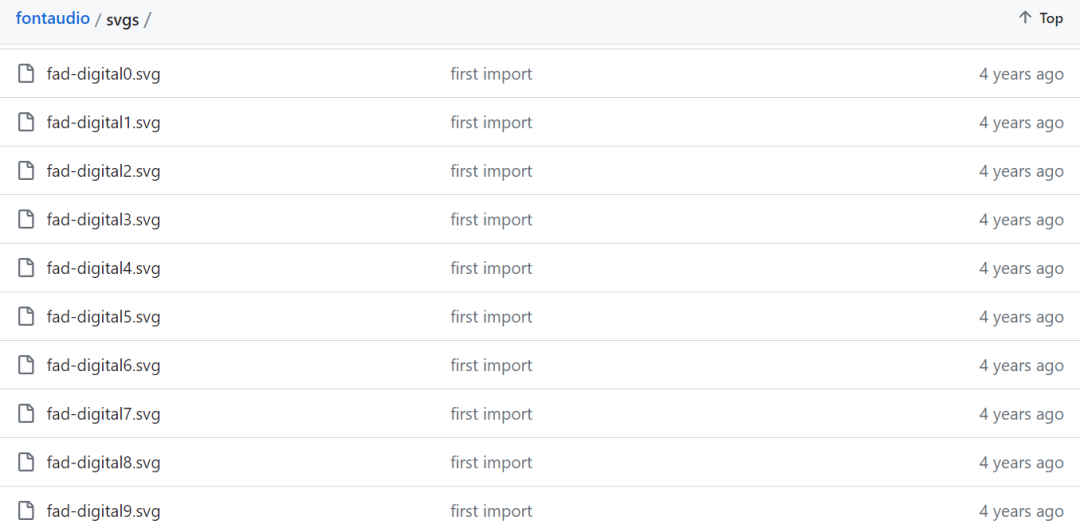Open the fontaudio repository breadcrumb link

coord(52,19)
